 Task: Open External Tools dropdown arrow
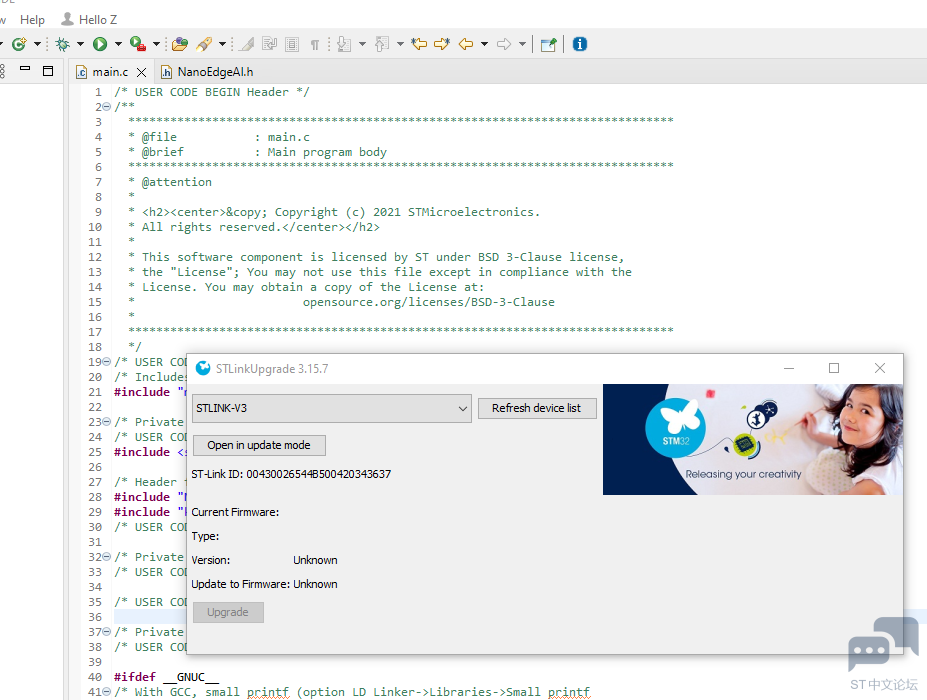coord(156,44)
